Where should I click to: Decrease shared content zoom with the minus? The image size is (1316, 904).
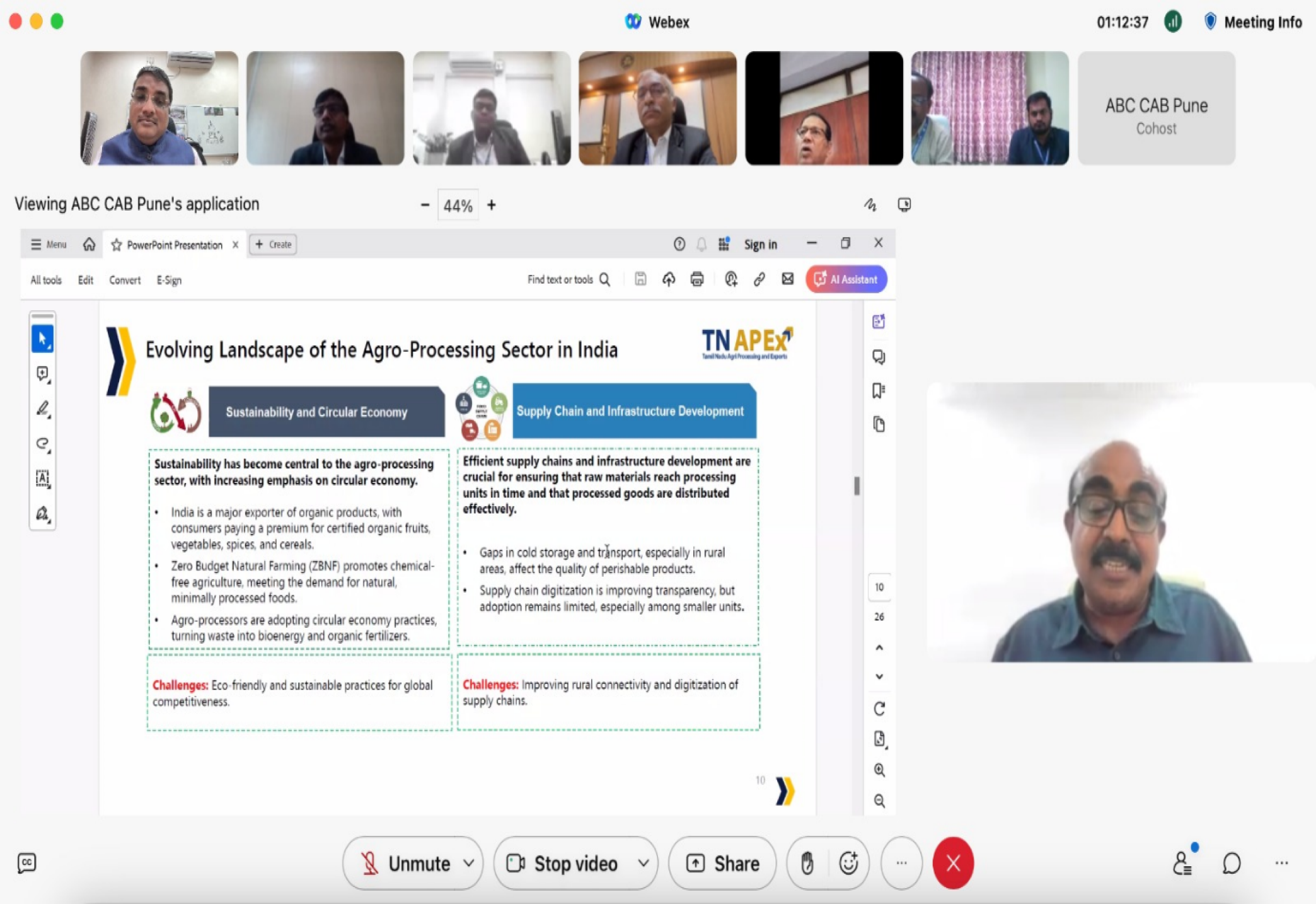pyautogui.click(x=425, y=205)
